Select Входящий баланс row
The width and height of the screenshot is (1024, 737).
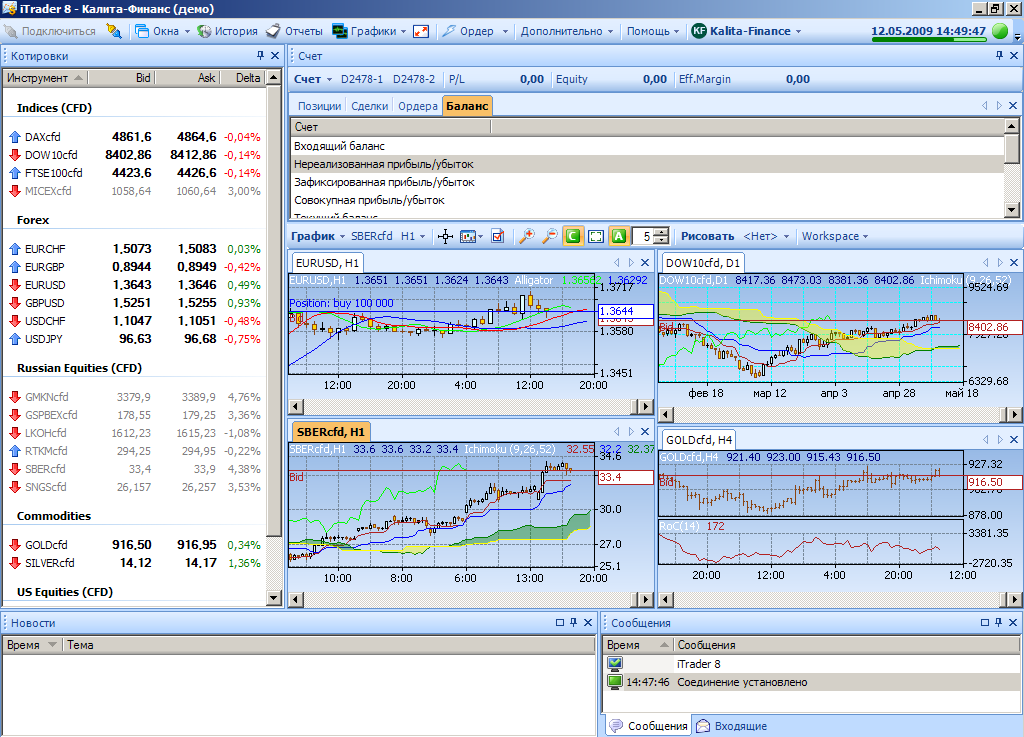[647, 146]
